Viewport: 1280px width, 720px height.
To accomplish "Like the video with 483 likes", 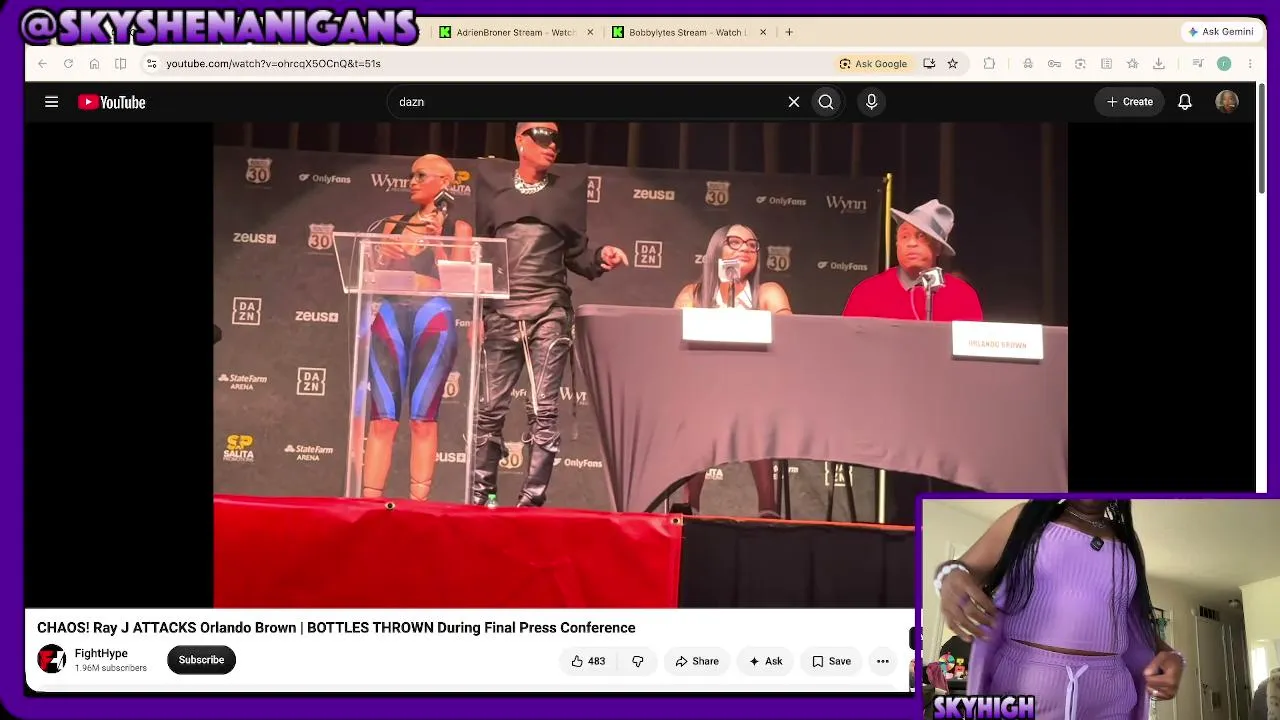I will 588,661.
